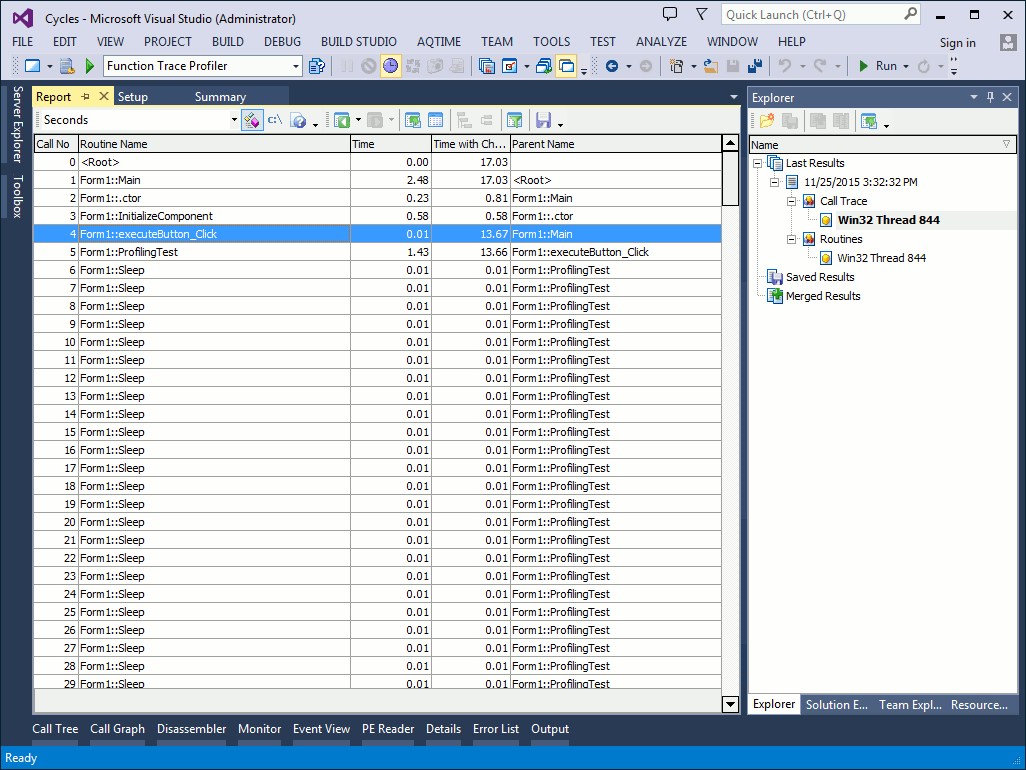Collapse the Routines tree node
Viewport: 1026px width, 770px height.
(792, 239)
